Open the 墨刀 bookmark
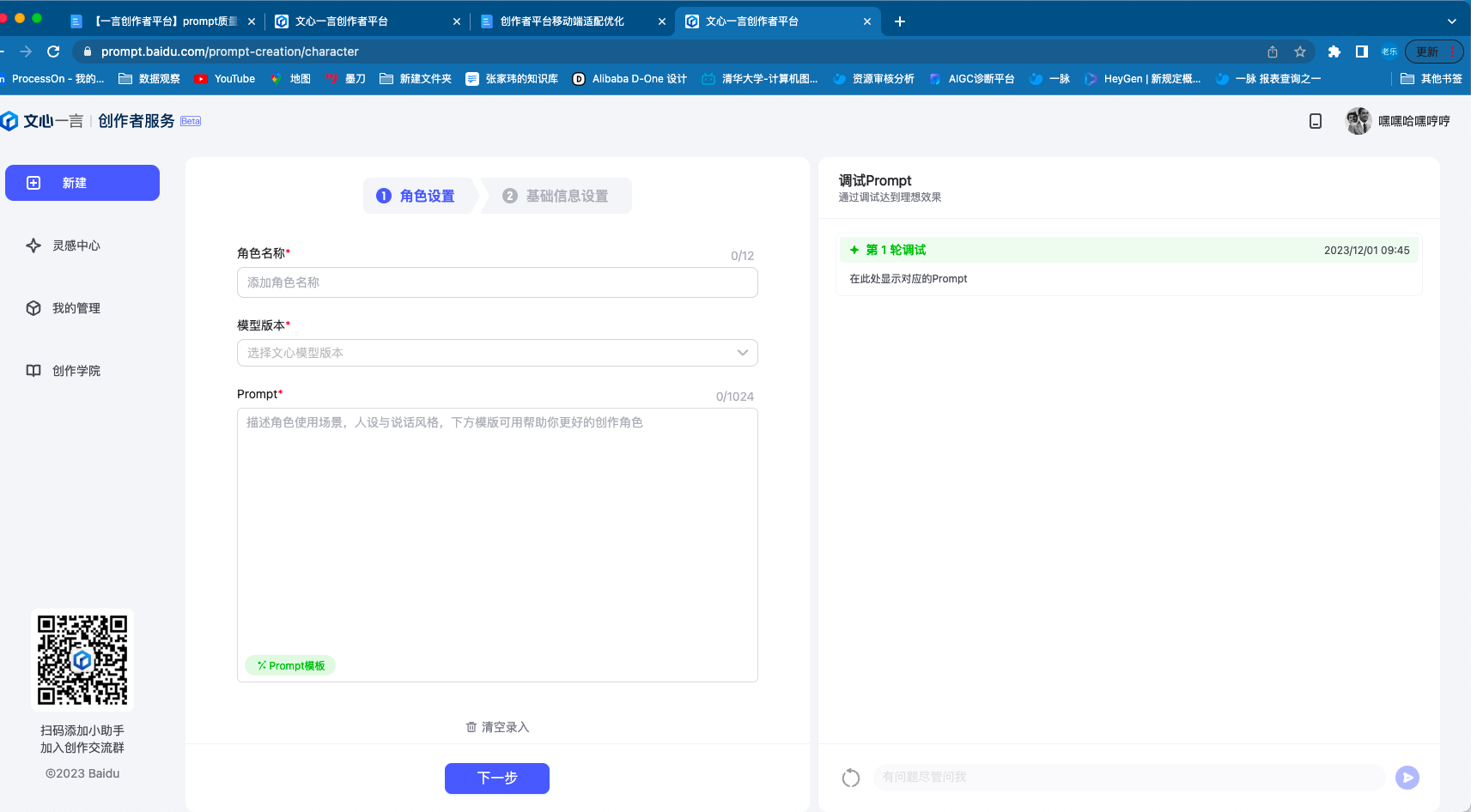Screen dimensions: 1471x812 coord(345,79)
